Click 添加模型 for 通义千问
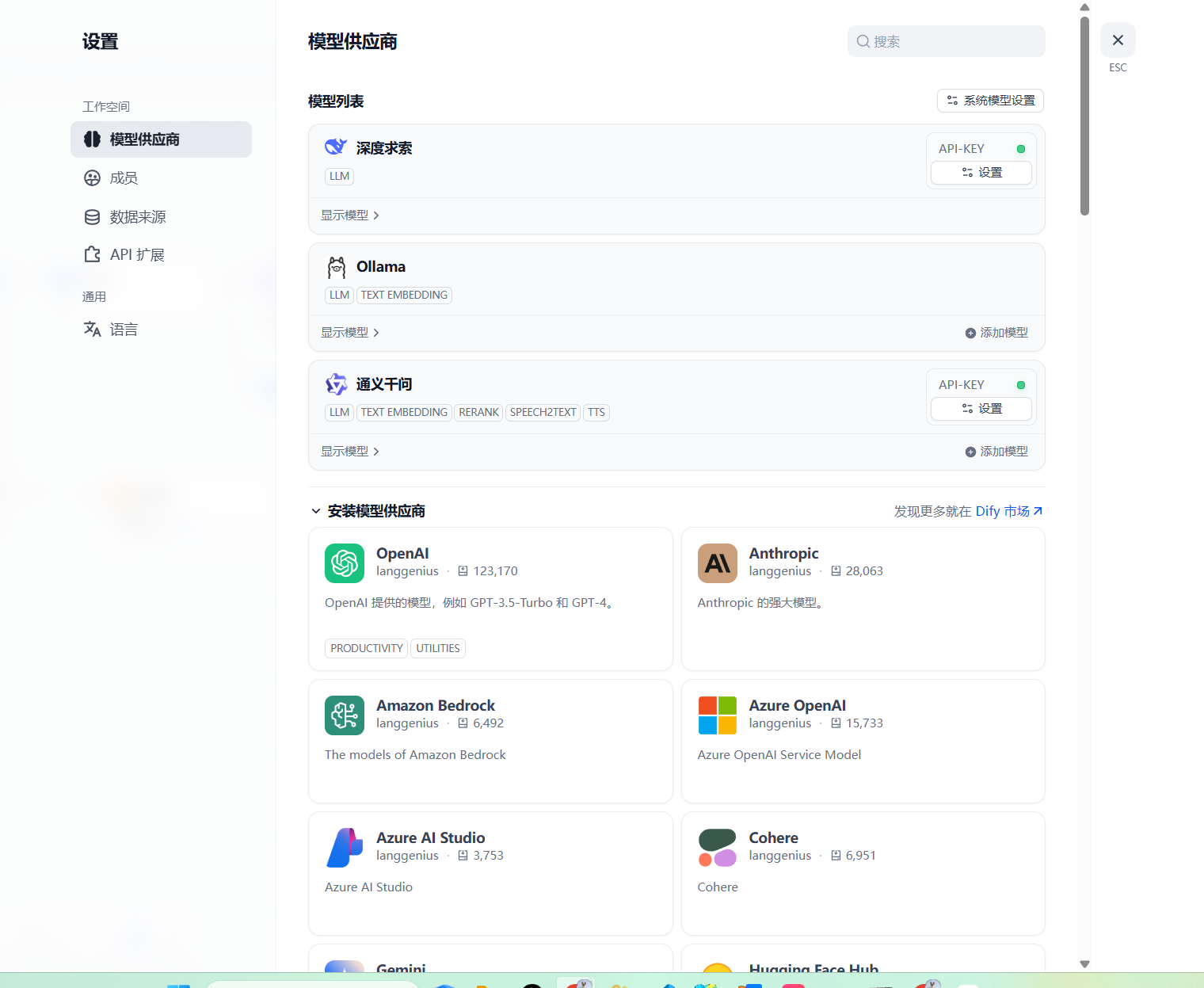This screenshot has height=988, width=1204. tap(996, 452)
